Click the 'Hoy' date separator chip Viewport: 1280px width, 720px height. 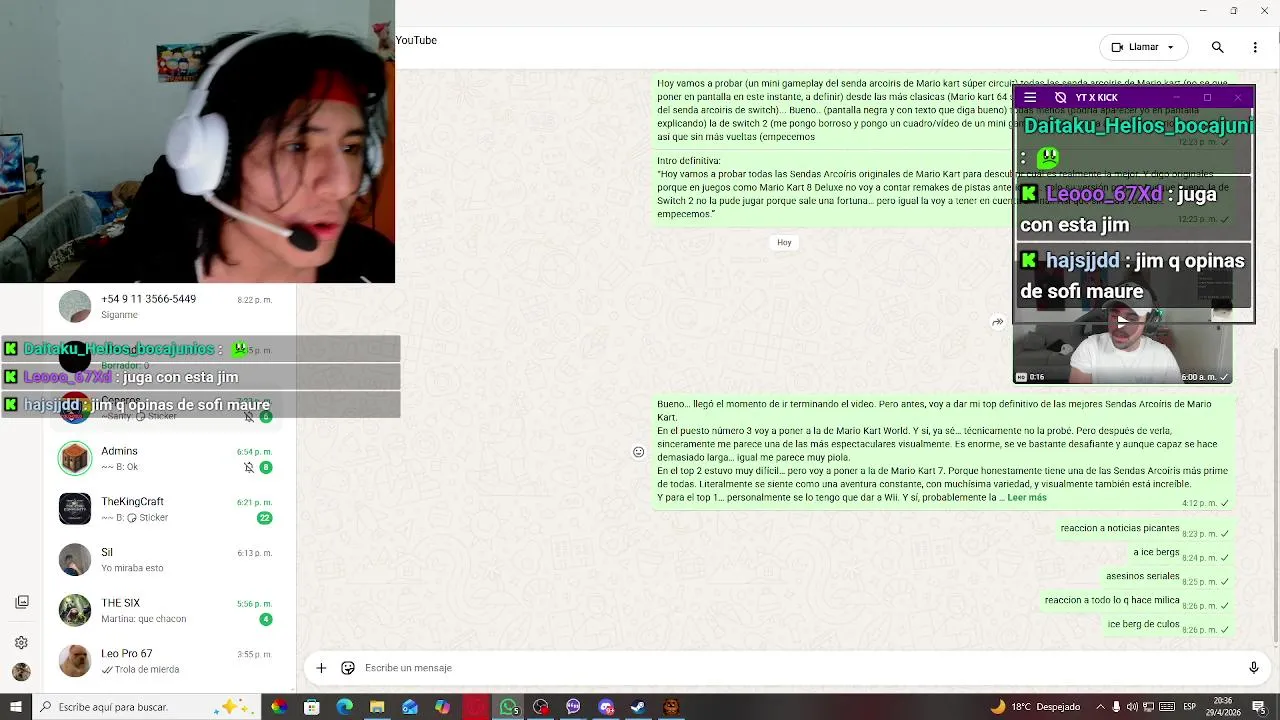[x=784, y=242]
